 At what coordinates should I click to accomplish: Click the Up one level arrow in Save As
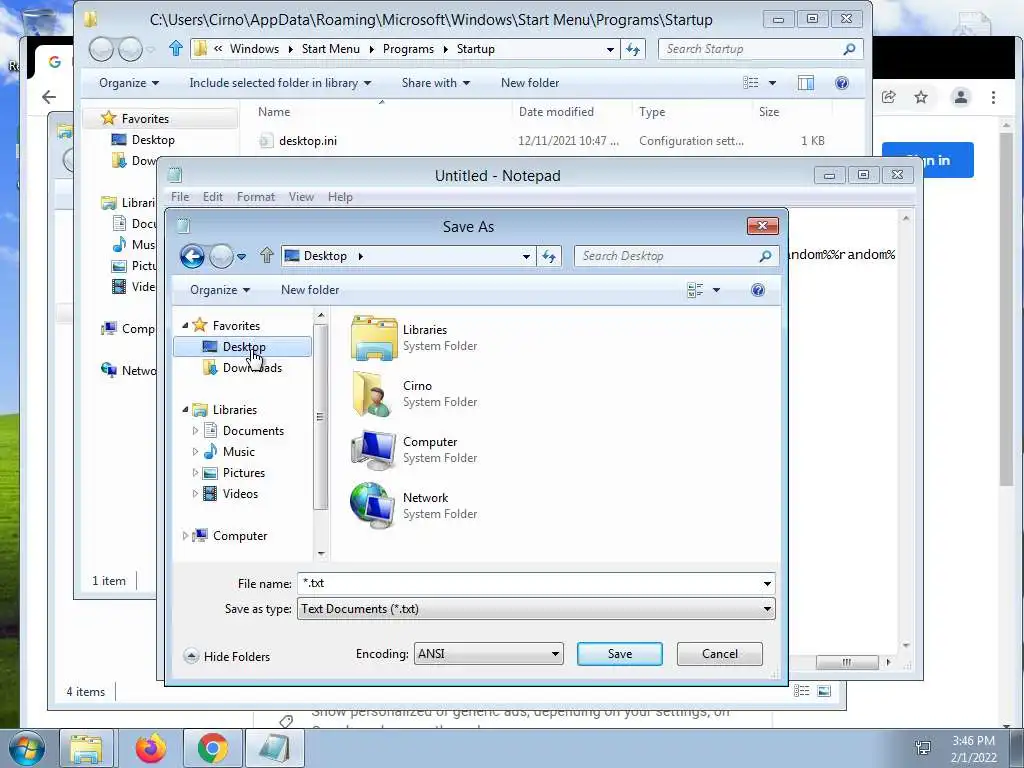point(266,255)
